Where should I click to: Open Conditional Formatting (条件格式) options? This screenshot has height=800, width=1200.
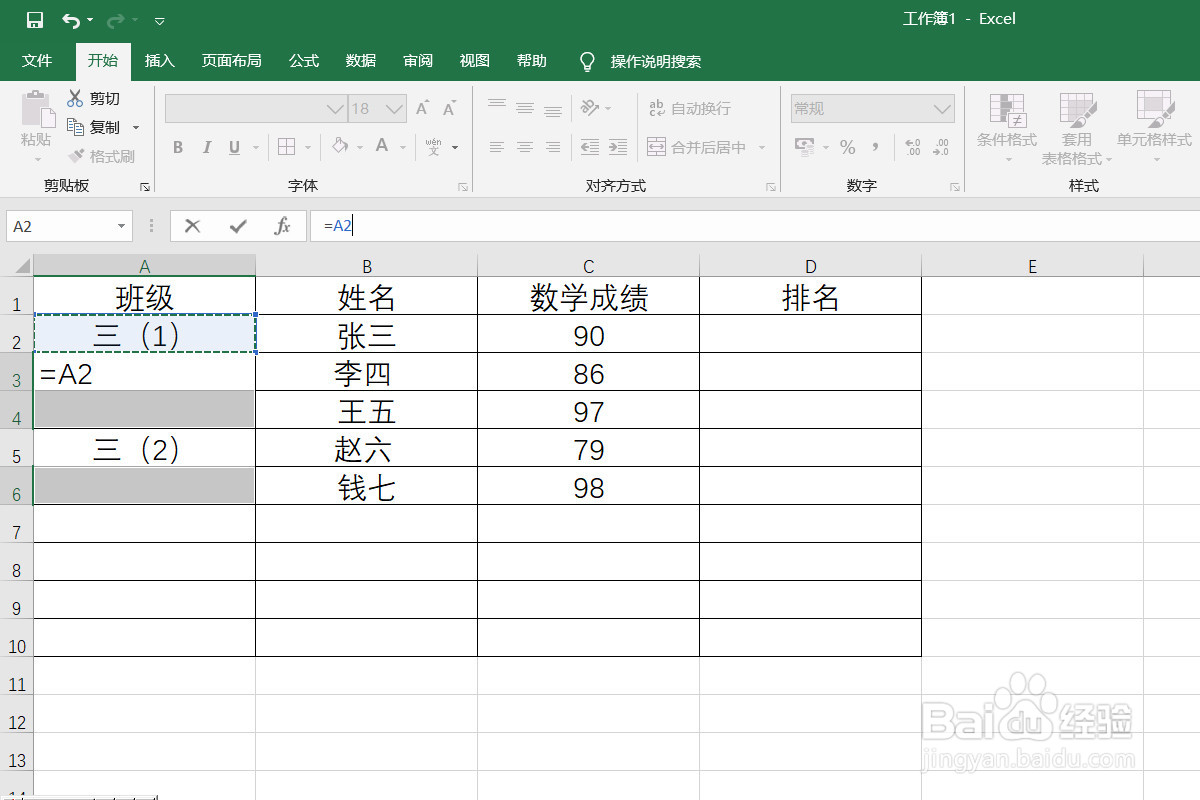[1007, 128]
